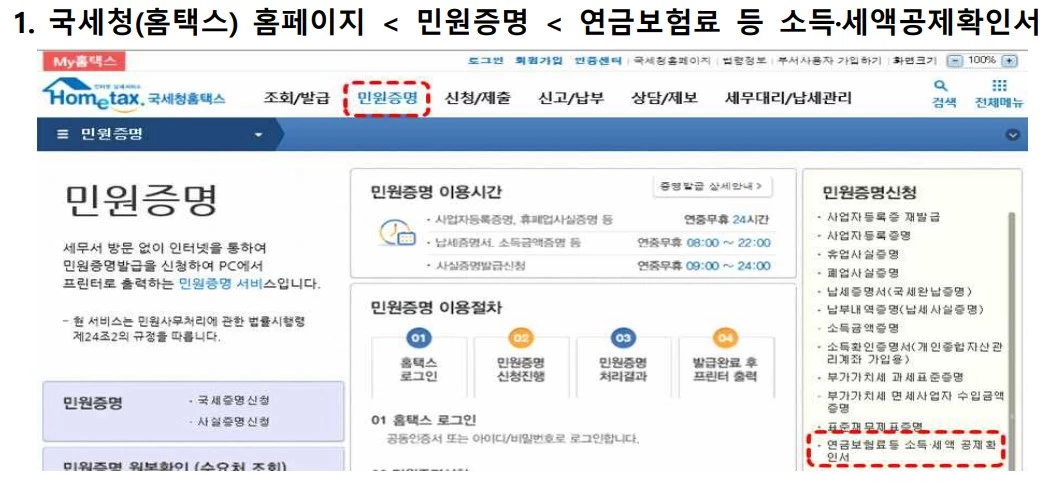Screen dimensions: 1059x501
Task: Open the 신고/납부 menu
Action: tap(571, 98)
